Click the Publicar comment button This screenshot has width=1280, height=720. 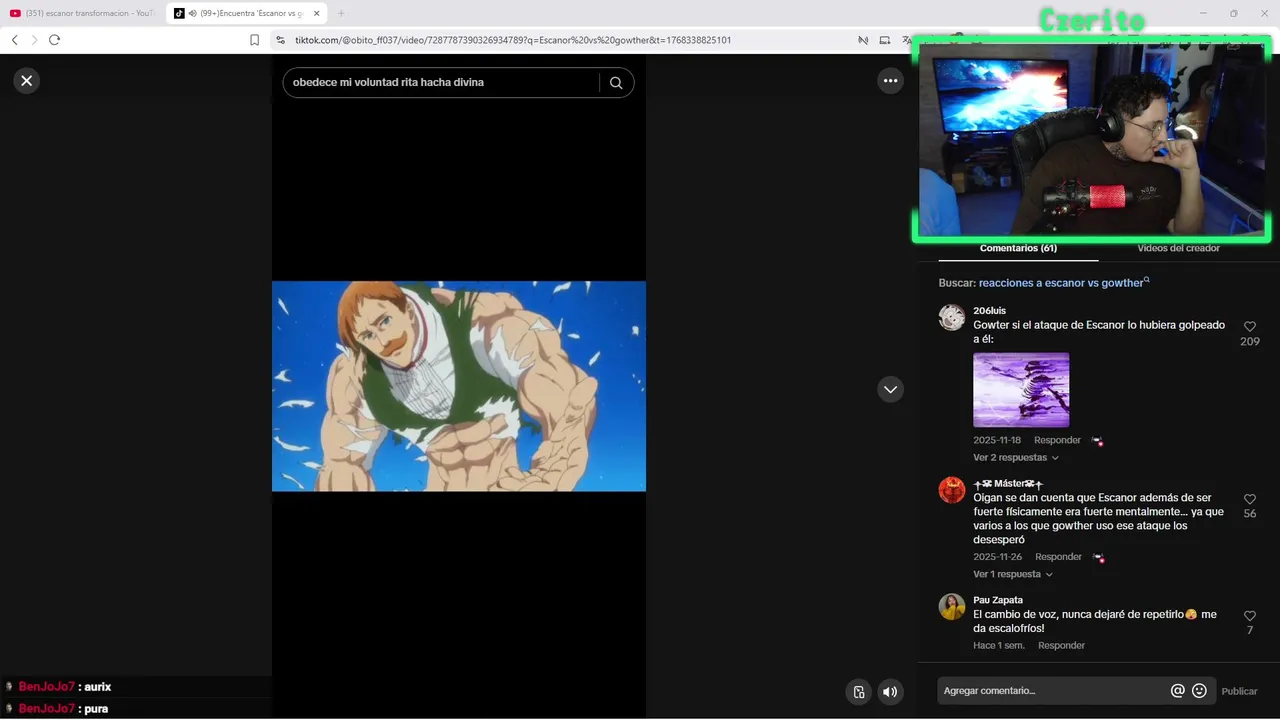click(1239, 691)
